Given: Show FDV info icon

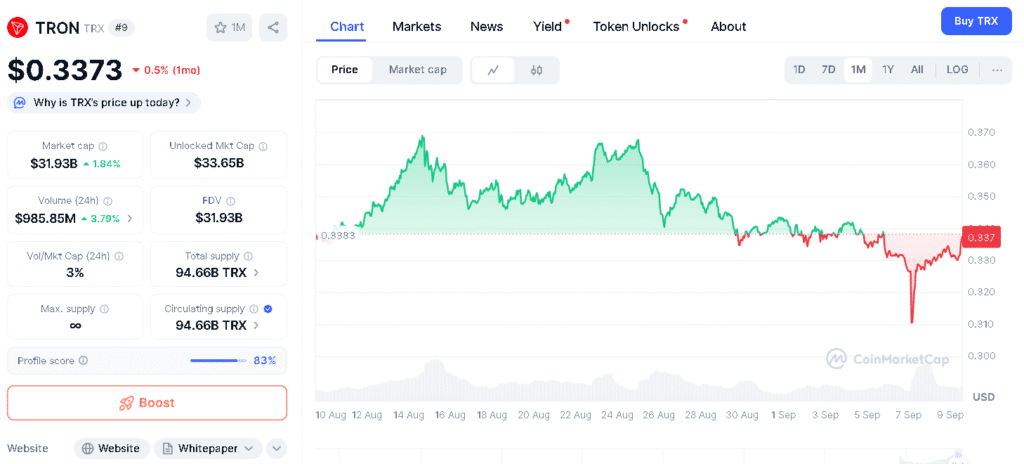Looking at the screenshot, I should pyautogui.click(x=231, y=201).
